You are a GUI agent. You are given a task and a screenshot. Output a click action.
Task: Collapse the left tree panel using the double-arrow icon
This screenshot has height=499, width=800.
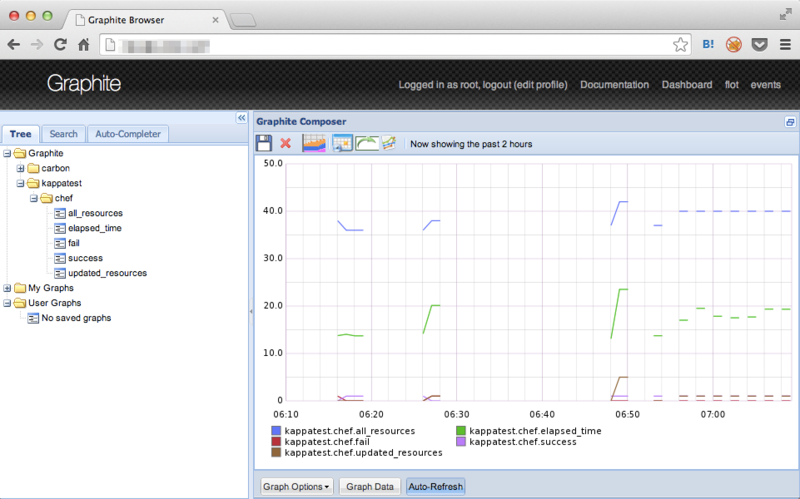click(241, 118)
